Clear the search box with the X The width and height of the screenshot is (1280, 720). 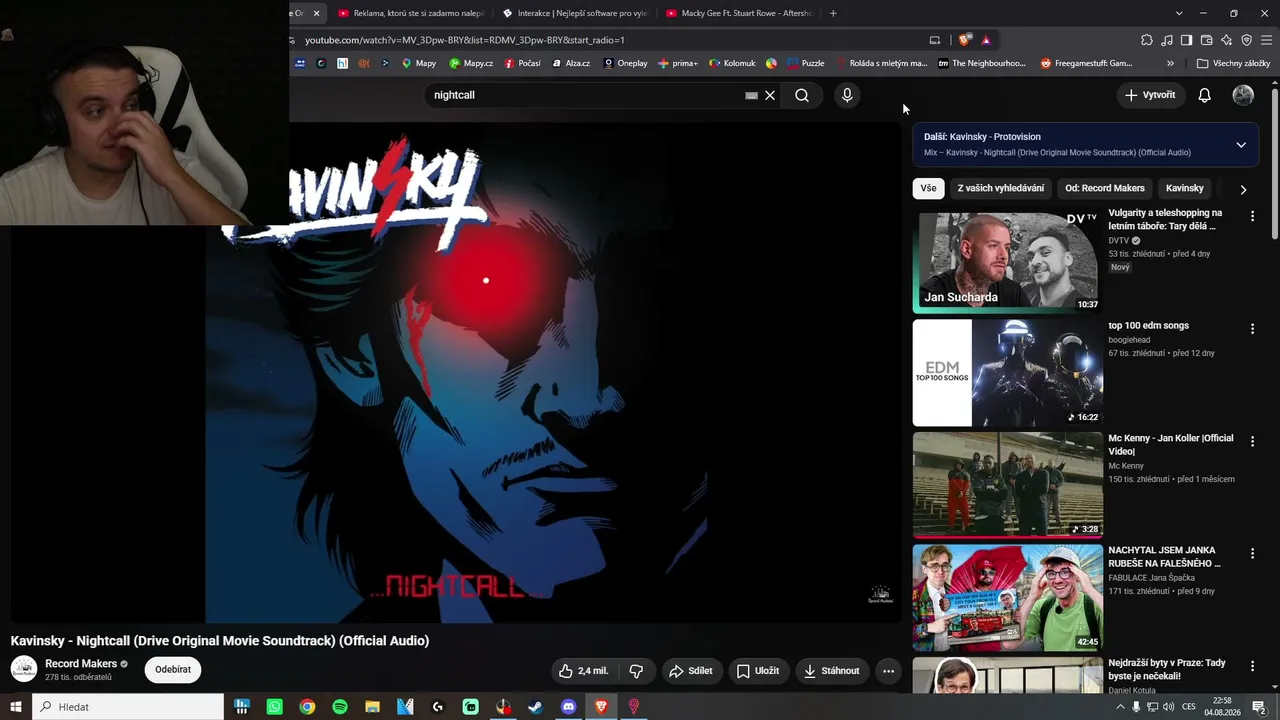pos(770,95)
